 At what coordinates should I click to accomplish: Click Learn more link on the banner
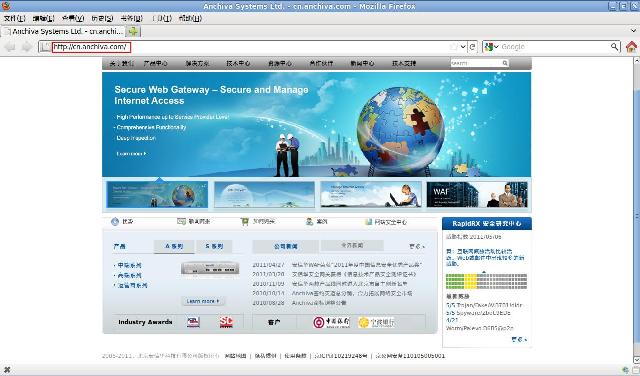pos(131,154)
